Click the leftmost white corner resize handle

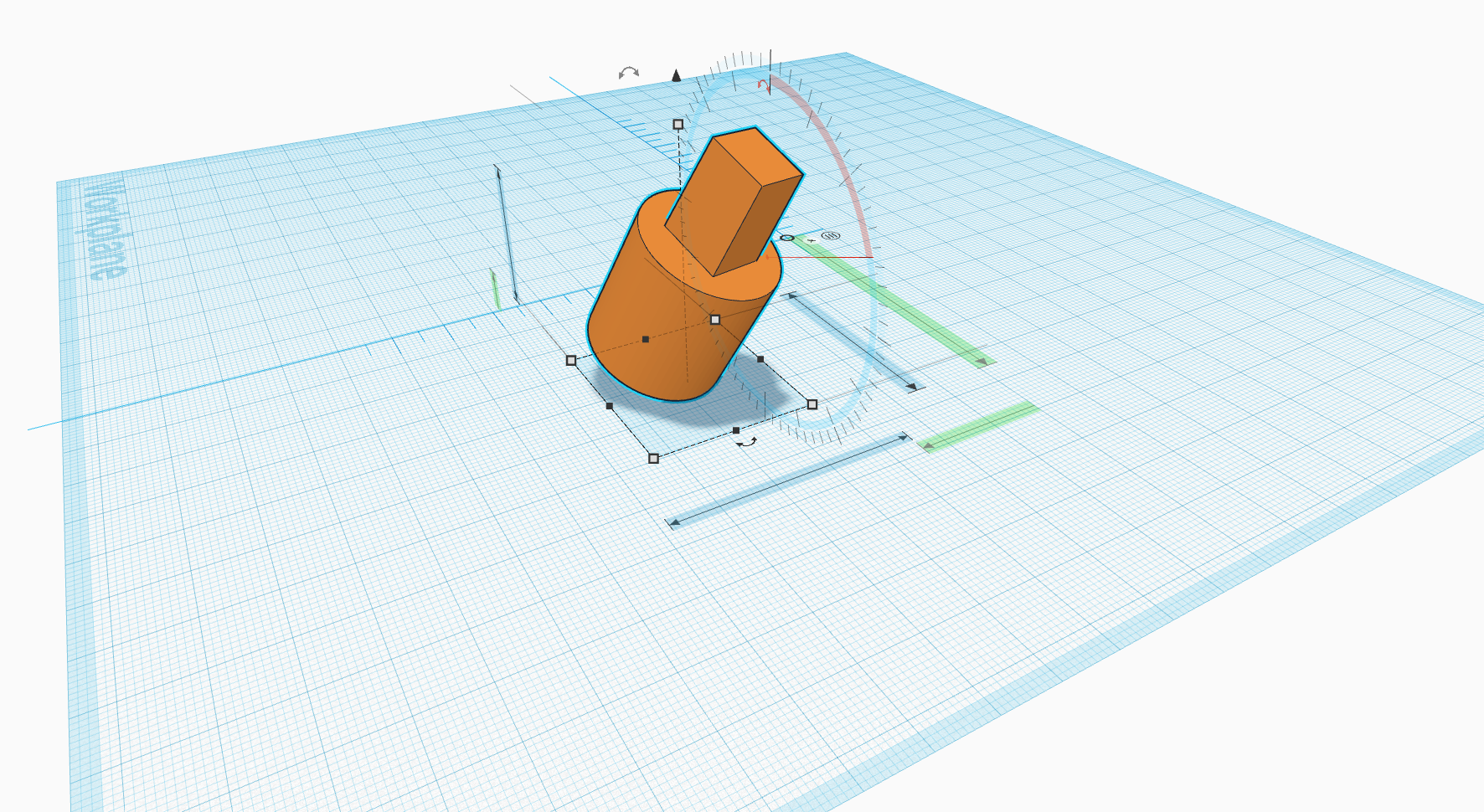571,360
